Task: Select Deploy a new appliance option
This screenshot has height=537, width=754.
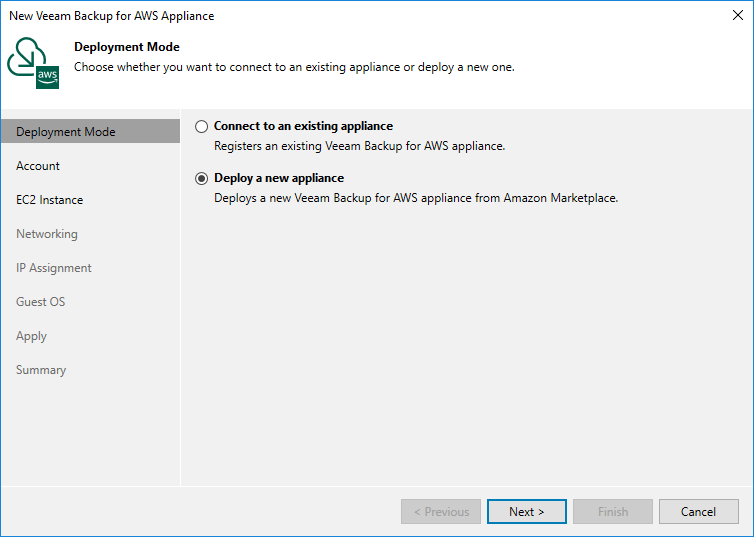Action: pos(202,179)
